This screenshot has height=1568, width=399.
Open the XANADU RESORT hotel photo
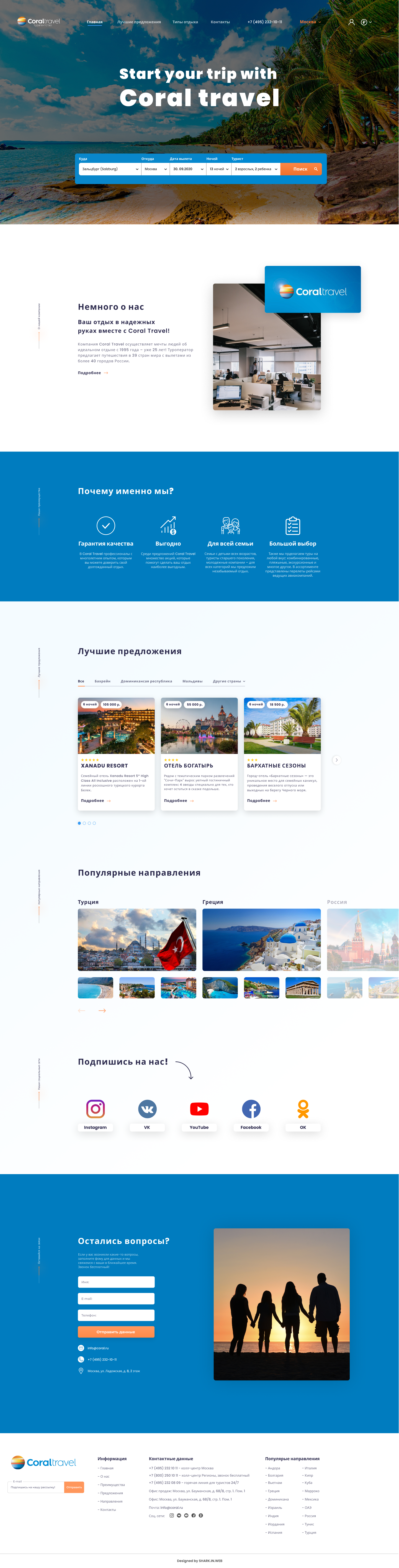(116, 726)
